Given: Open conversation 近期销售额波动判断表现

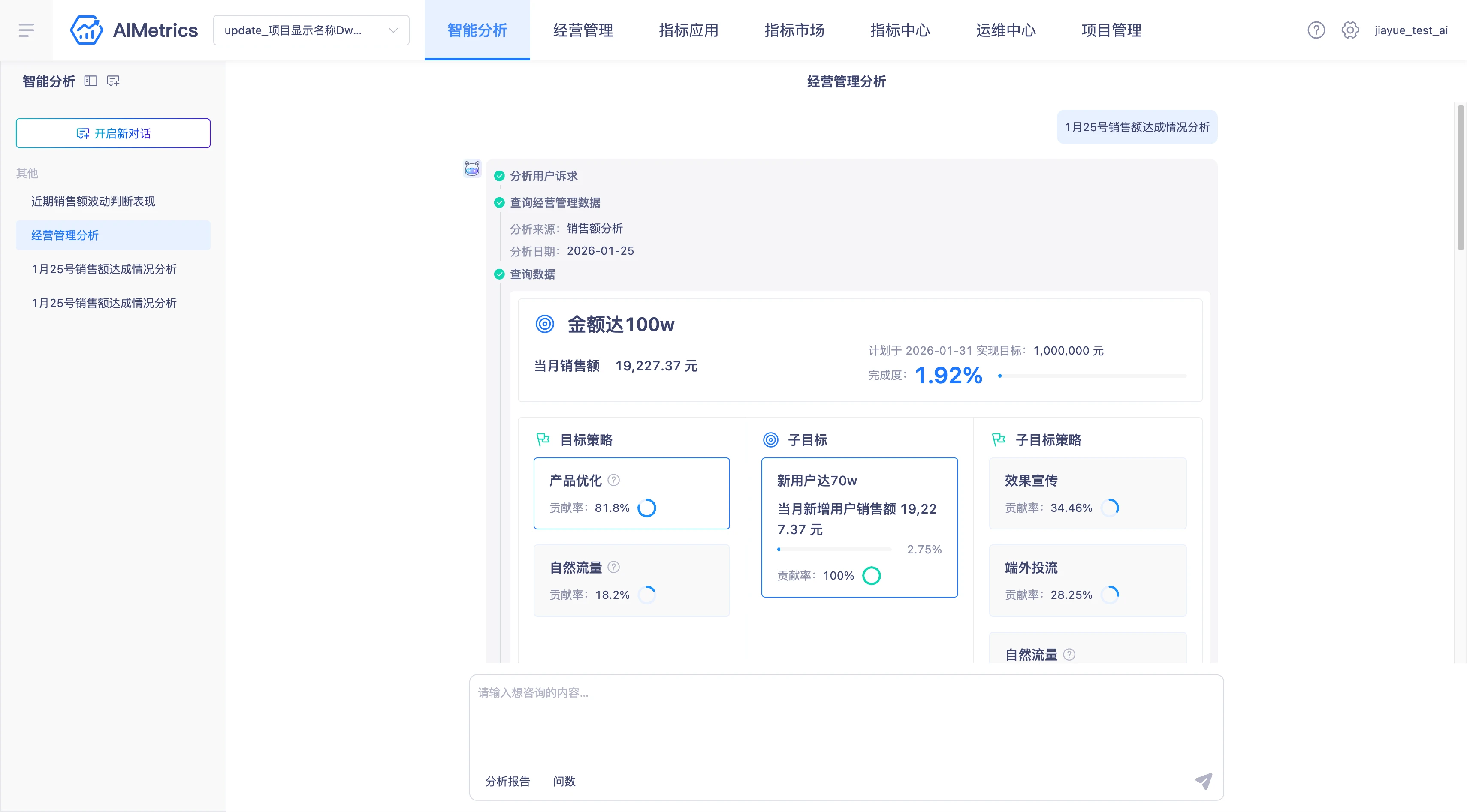Looking at the screenshot, I should tap(113, 201).
